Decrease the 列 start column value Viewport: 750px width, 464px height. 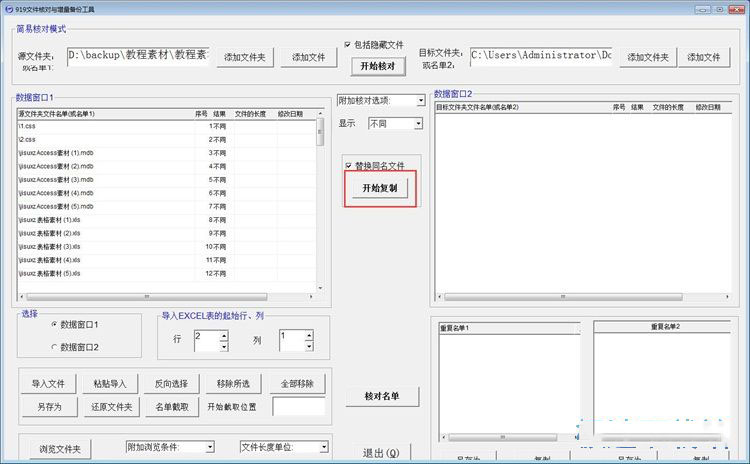(309, 346)
